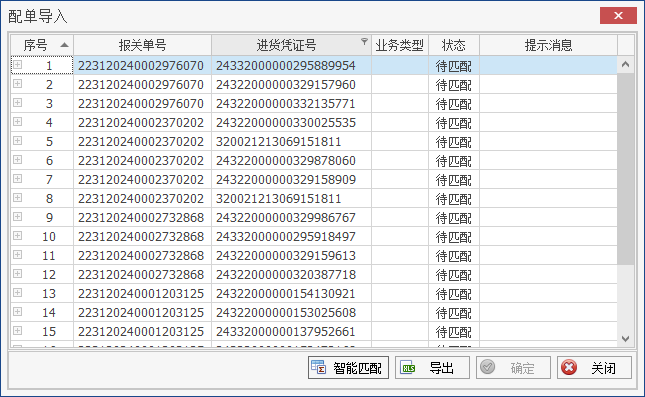Screen dimensions: 645x397
Task: Select voucher cell 24322000000329159613
Action: [291, 255]
